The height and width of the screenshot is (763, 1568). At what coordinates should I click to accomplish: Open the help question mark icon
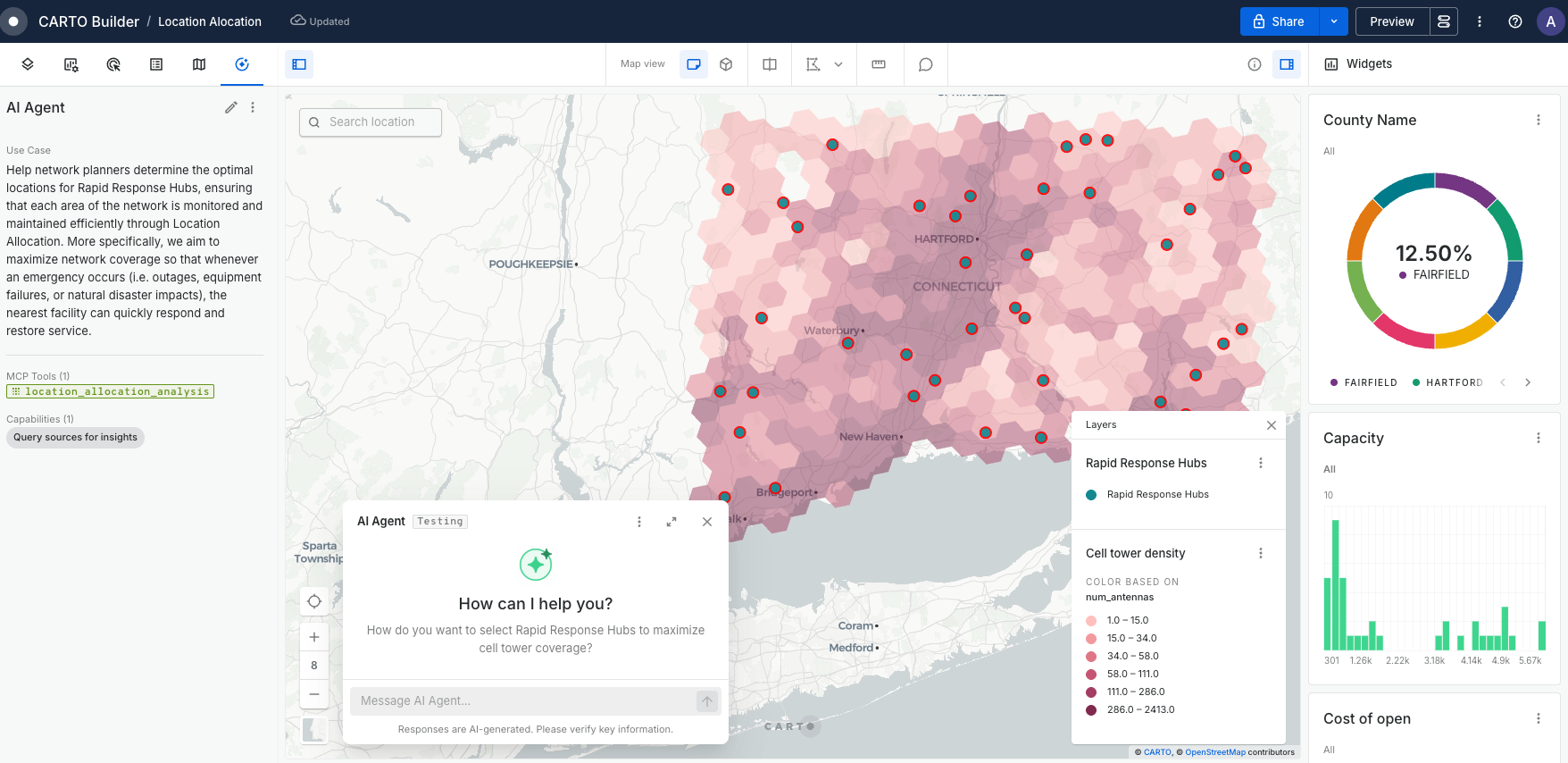1514,21
